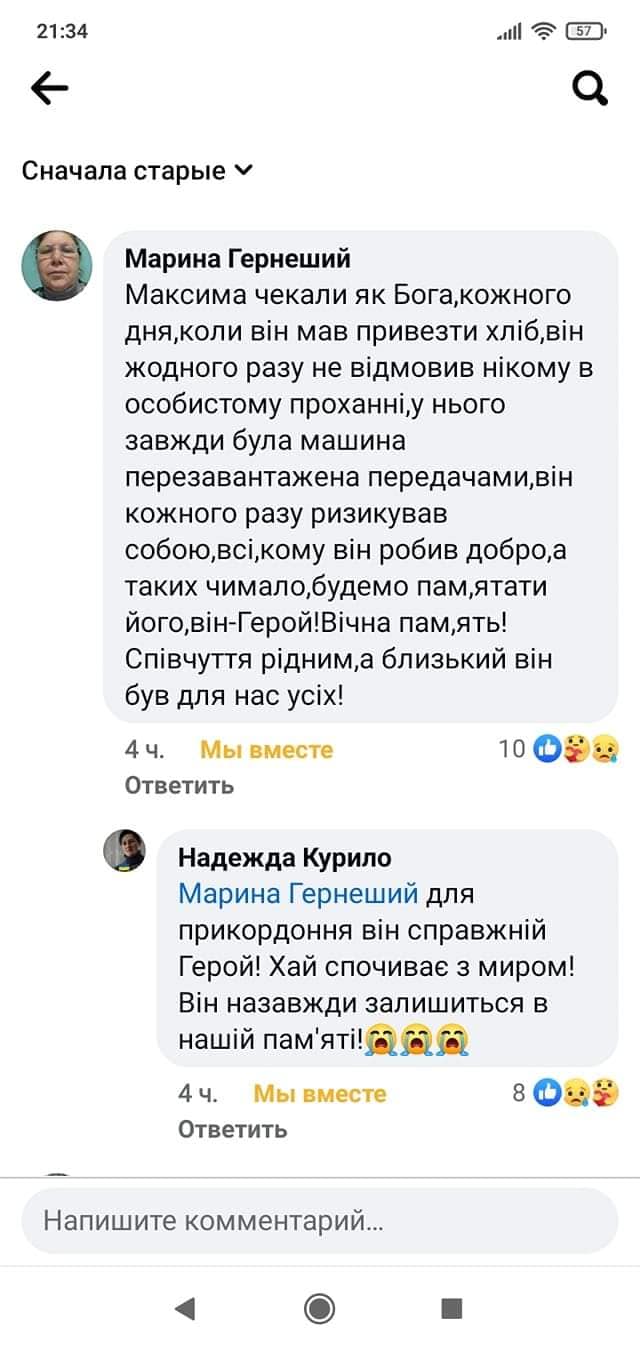Focus the 'Напишите комментарий…' input field

coord(320,1221)
